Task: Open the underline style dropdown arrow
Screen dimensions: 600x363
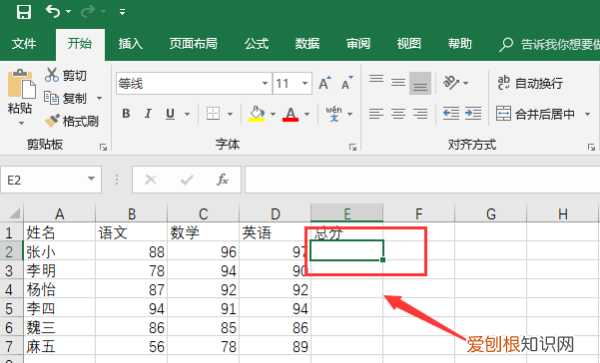Action: click(x=187, y=114)
